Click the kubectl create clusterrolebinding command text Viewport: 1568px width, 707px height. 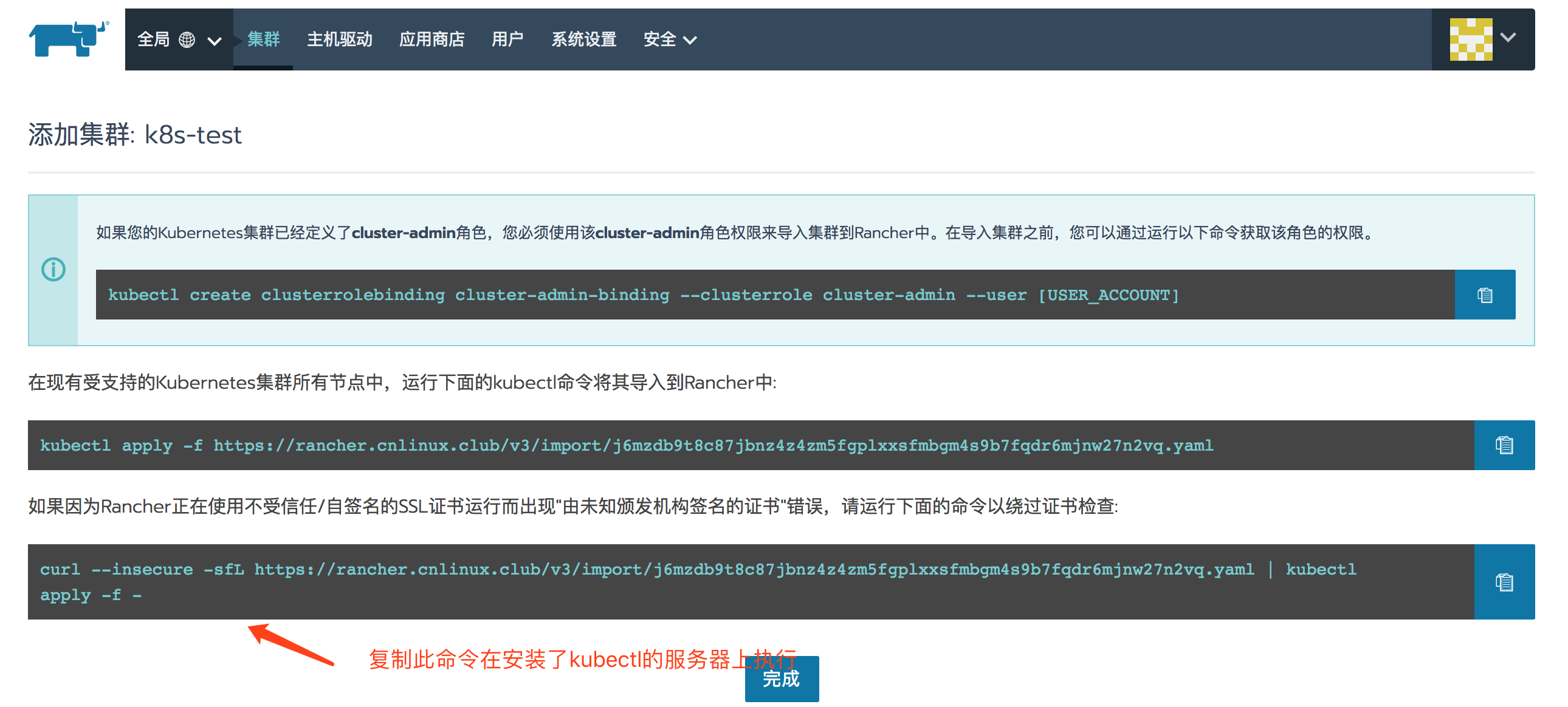pos(644,295)
